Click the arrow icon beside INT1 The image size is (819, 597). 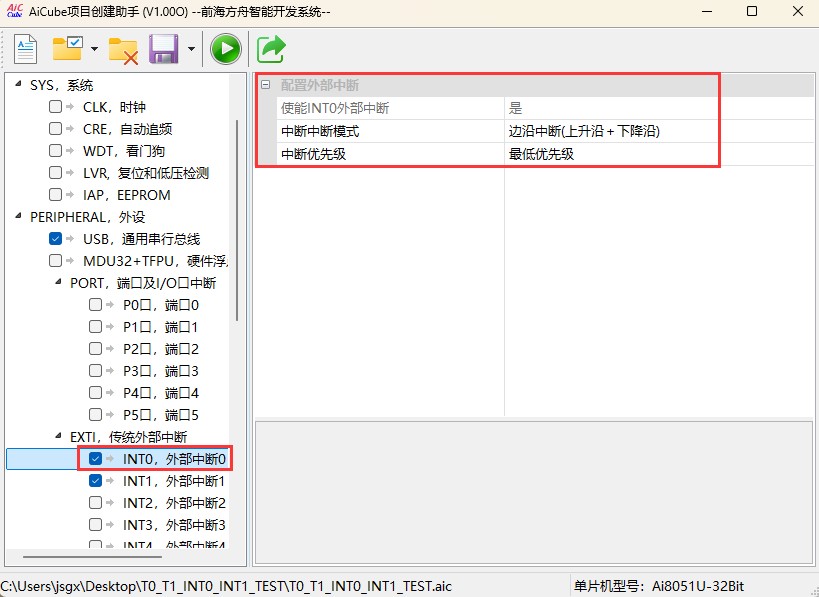click(110, 481)
